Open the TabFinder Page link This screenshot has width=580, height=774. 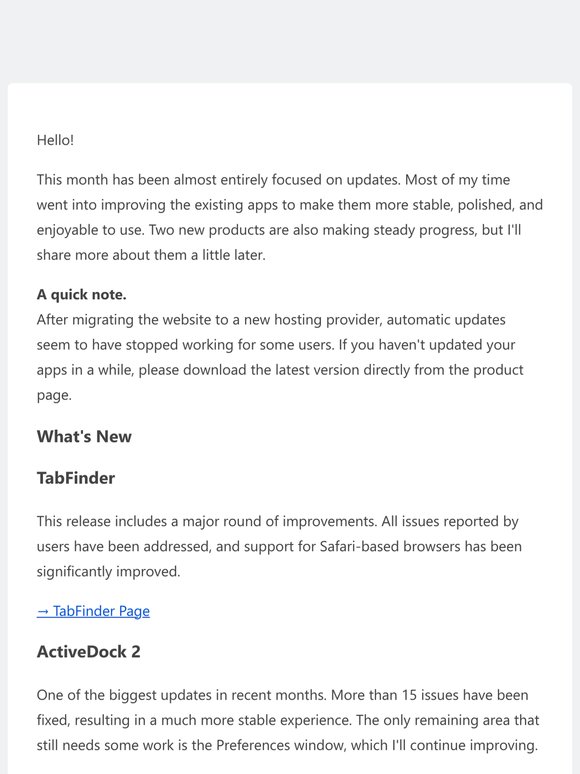tap(93, 611)
